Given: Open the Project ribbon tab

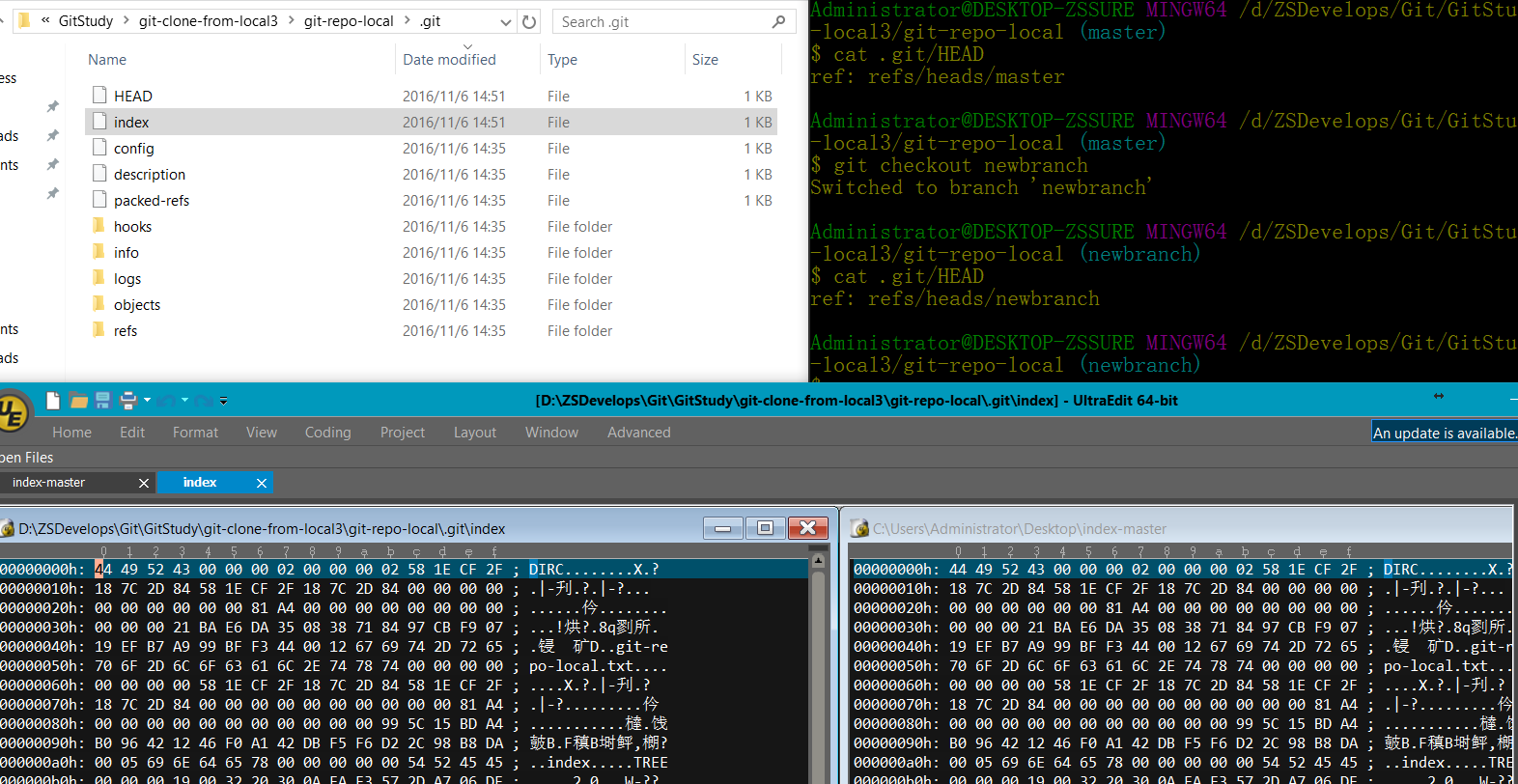Looking at the screenshot, I should coord(403,433).
